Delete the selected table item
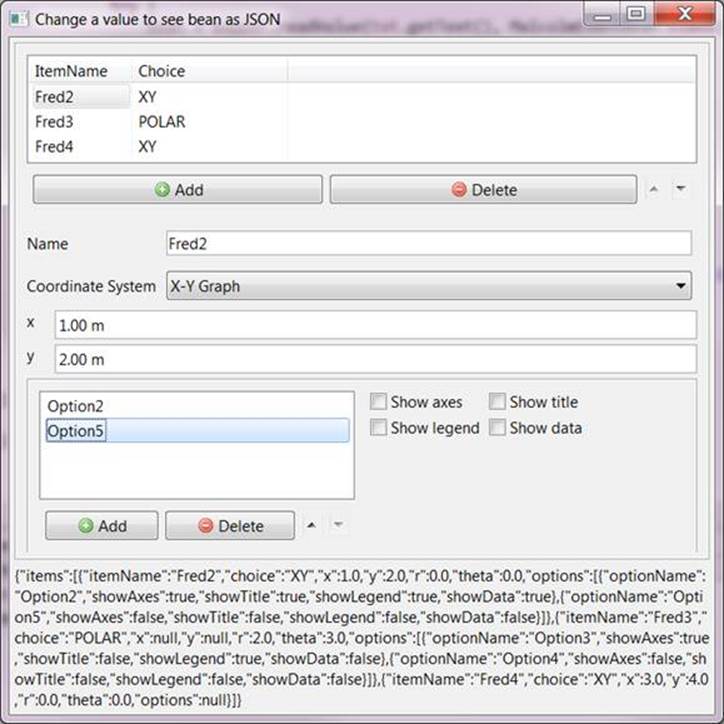Image resolution: width=724 pixels, height=724 pixels. point(483,189)
